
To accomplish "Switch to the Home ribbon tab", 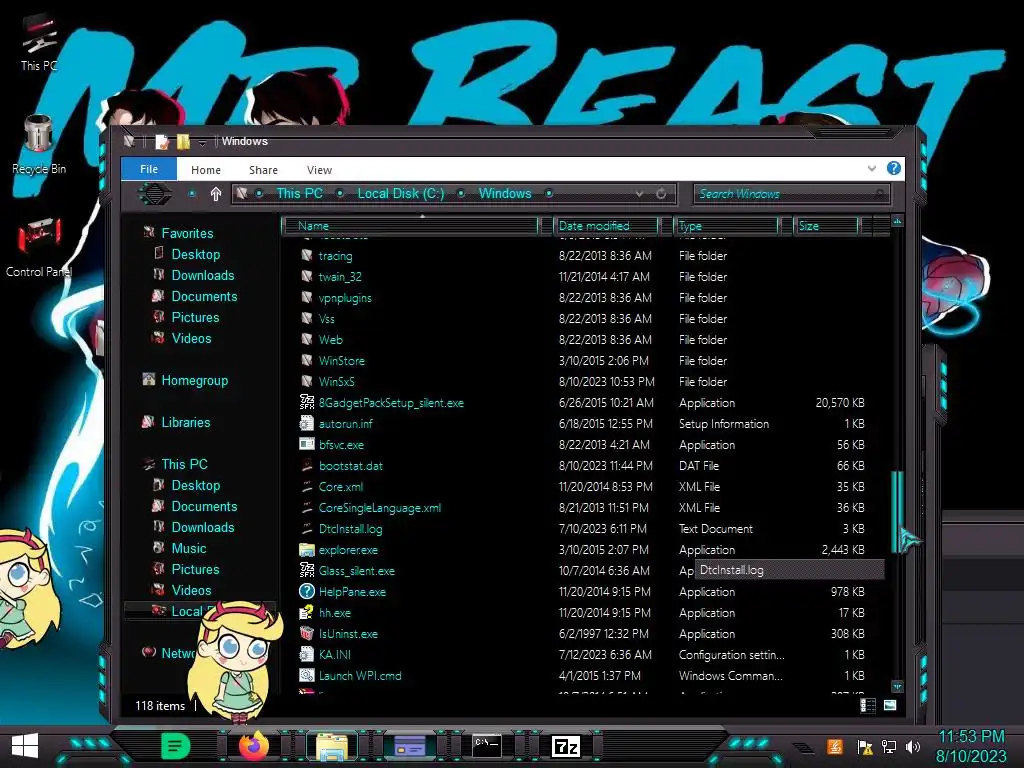I will point(206,170).
